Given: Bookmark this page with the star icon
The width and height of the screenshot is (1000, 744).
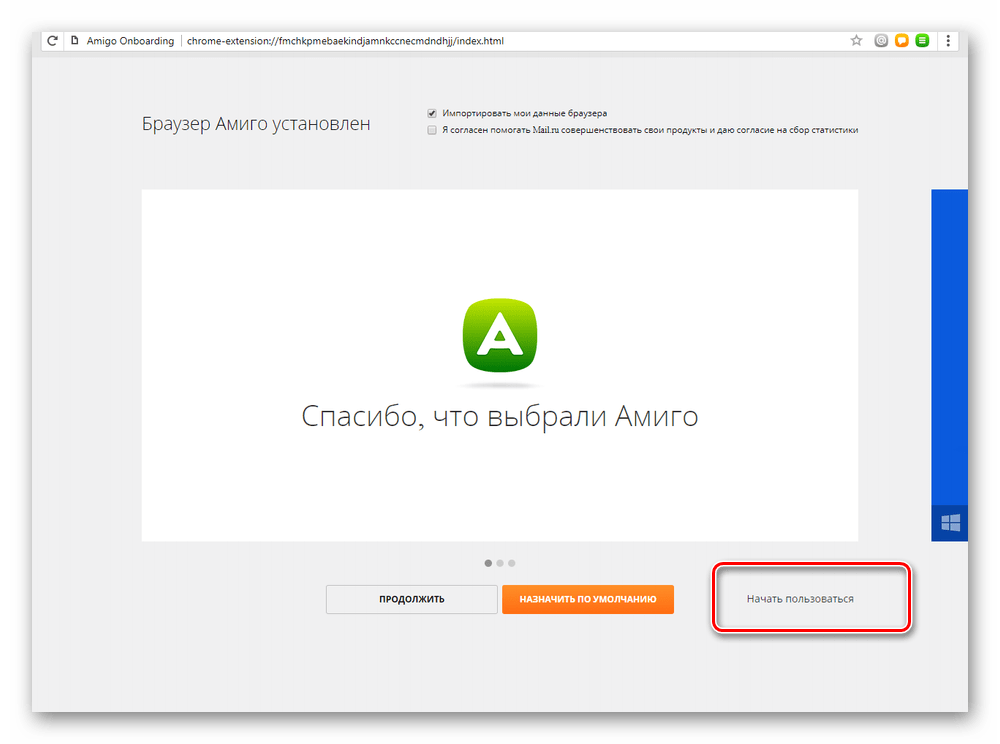Looking at the screenshot, I should point(856,41).
